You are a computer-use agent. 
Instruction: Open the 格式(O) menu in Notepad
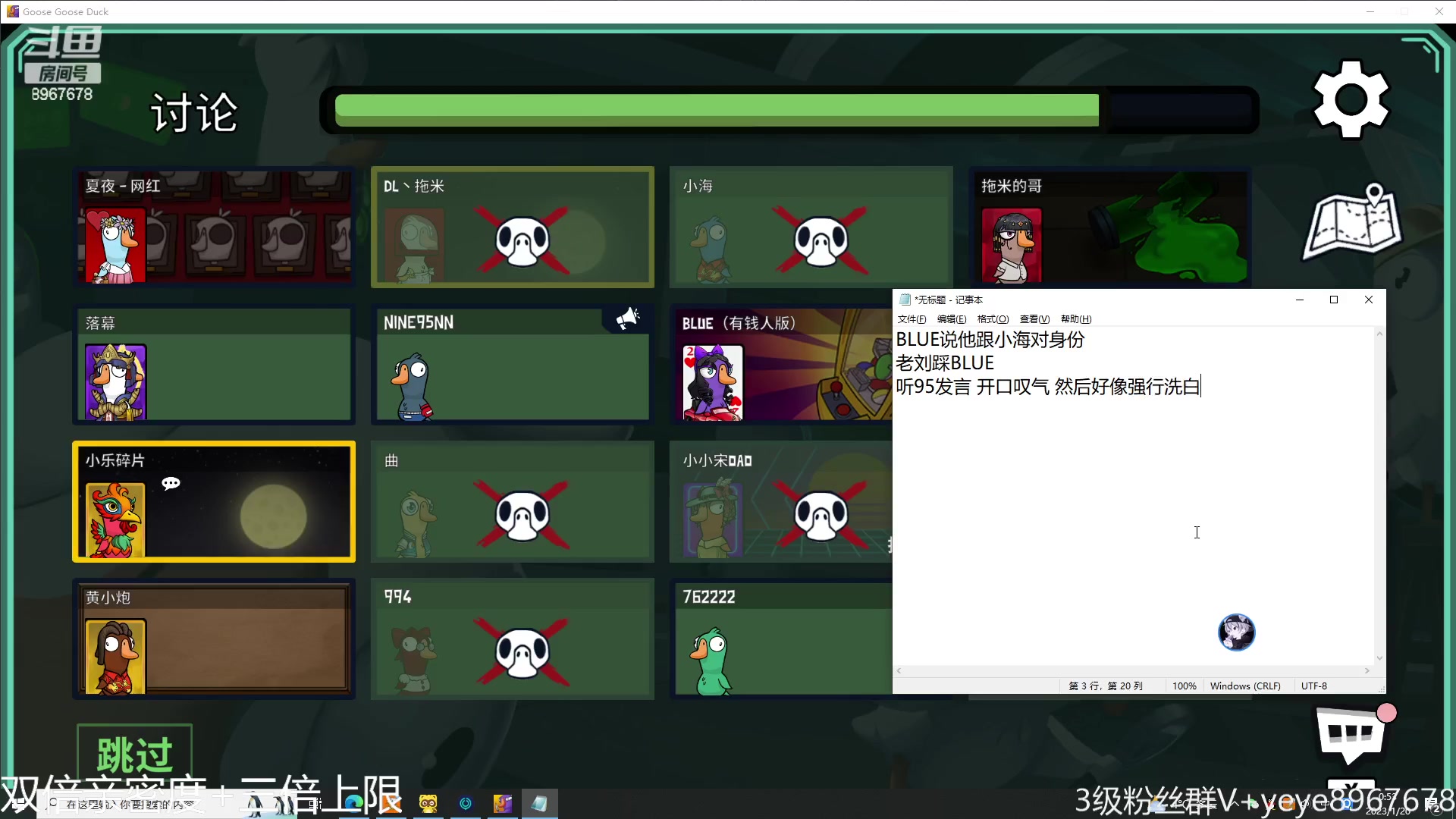(993, 319)
